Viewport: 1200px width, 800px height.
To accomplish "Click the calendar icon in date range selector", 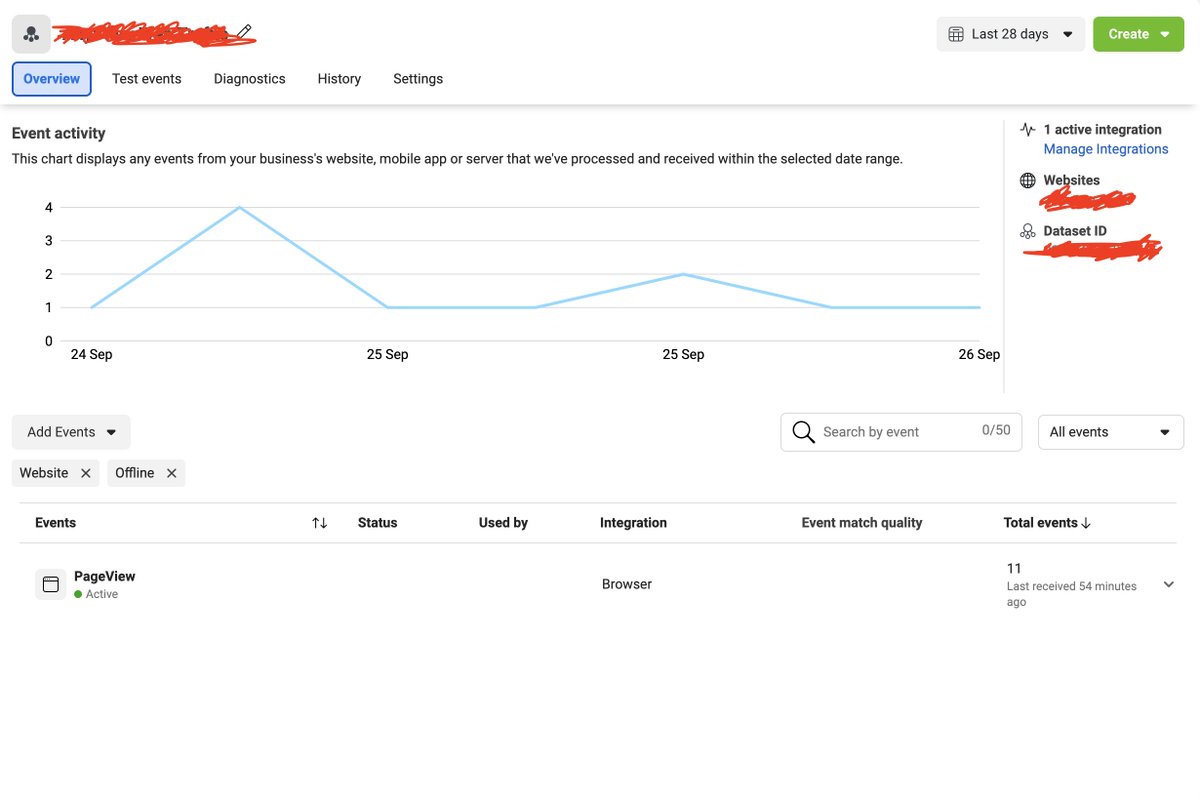I will point(956,34).
